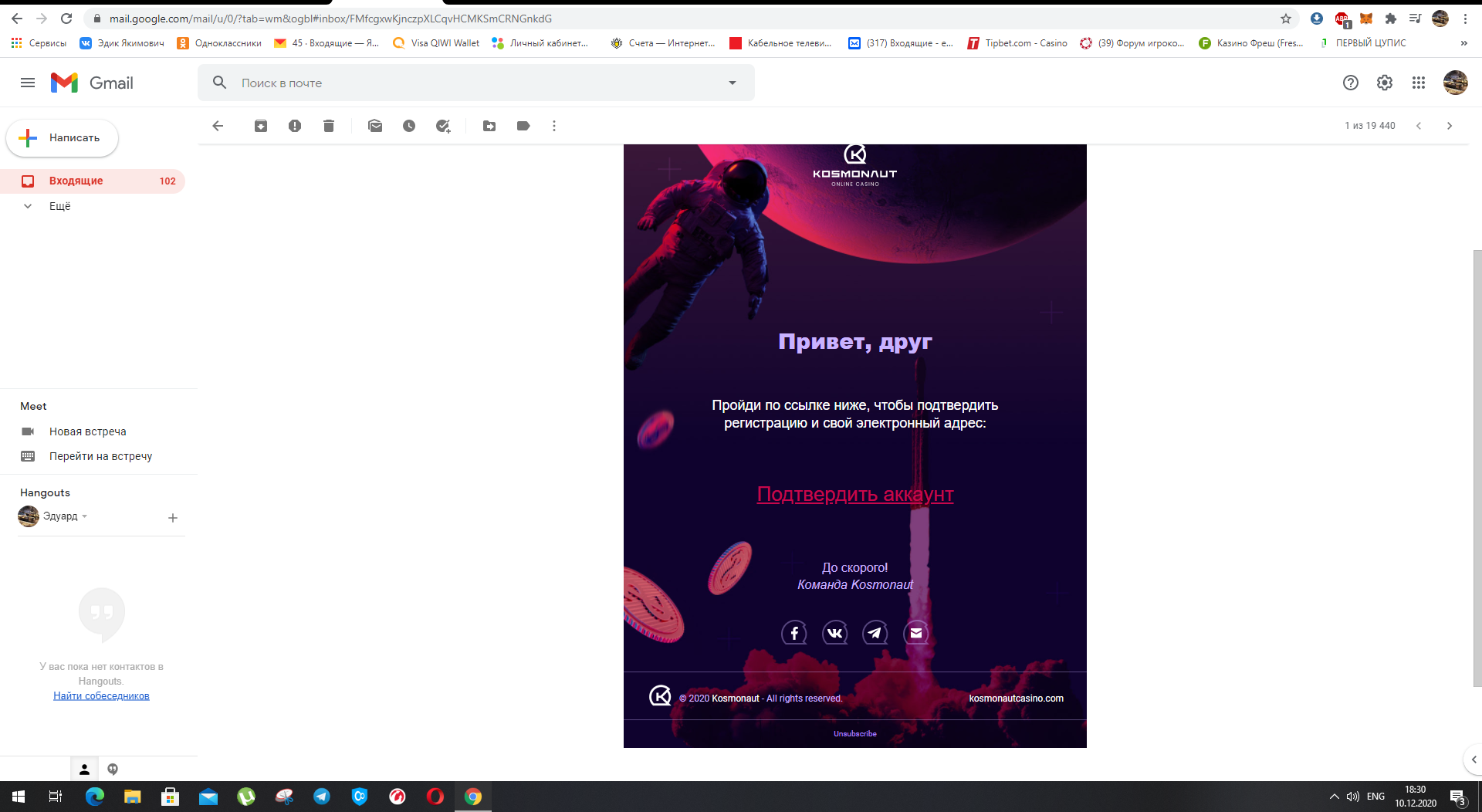Start new Hangouts chat plus
Image resolution: width=1482 pixels, height=812 pixels.
(x=173, y=518)
